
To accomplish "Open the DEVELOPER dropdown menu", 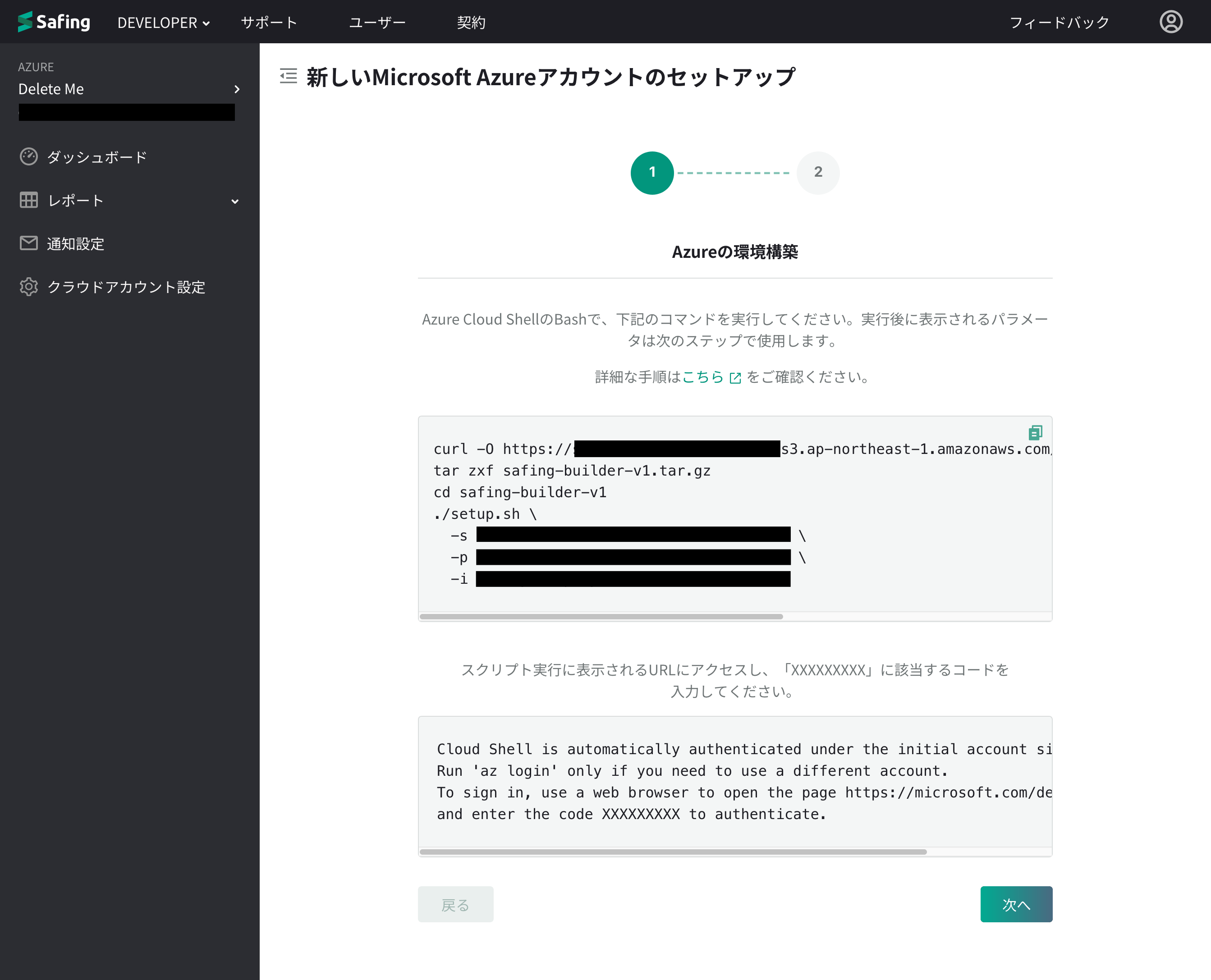I will point(163,23).
